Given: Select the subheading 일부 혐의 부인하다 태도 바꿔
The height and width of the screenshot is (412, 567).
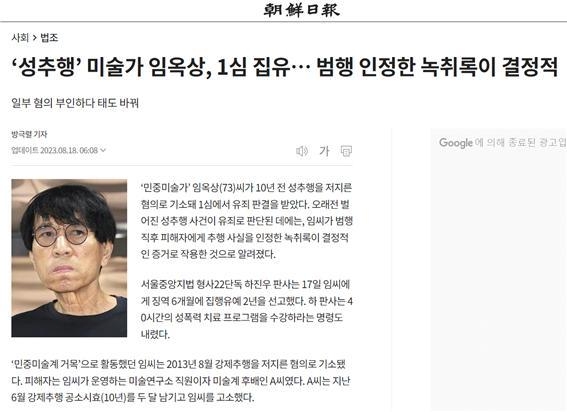Looking at the screenshot, I should 75,103.
